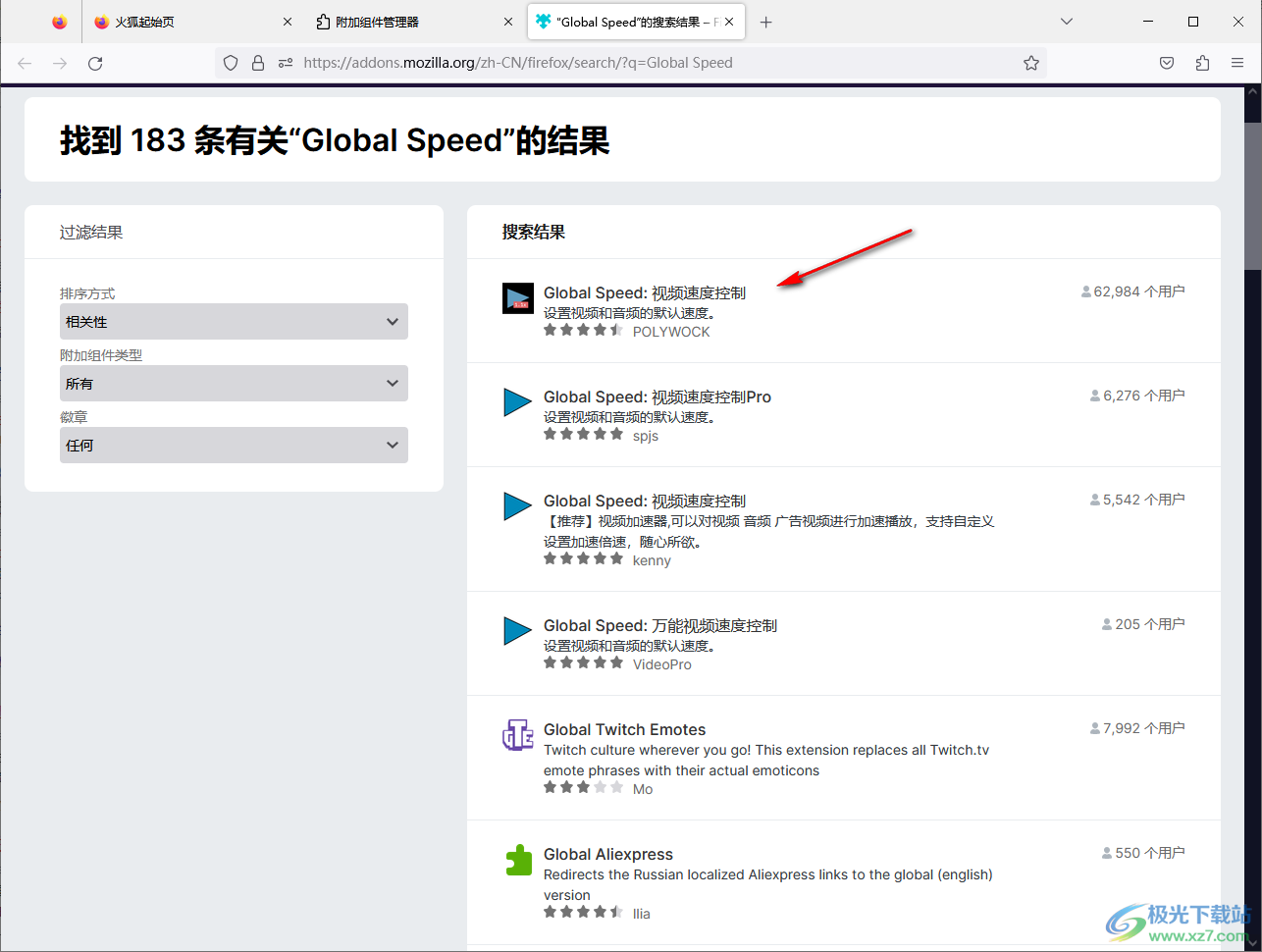The image size is (1262, 952).
Task: Open a new tab with the plus button
Action: click(x=766, y=22)
